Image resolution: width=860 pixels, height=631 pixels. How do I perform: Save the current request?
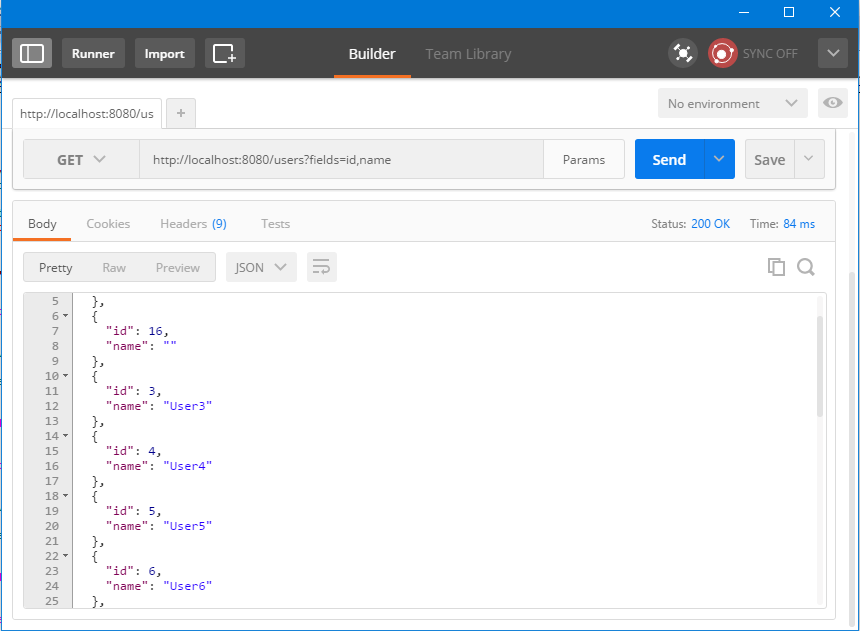[770, 159]
